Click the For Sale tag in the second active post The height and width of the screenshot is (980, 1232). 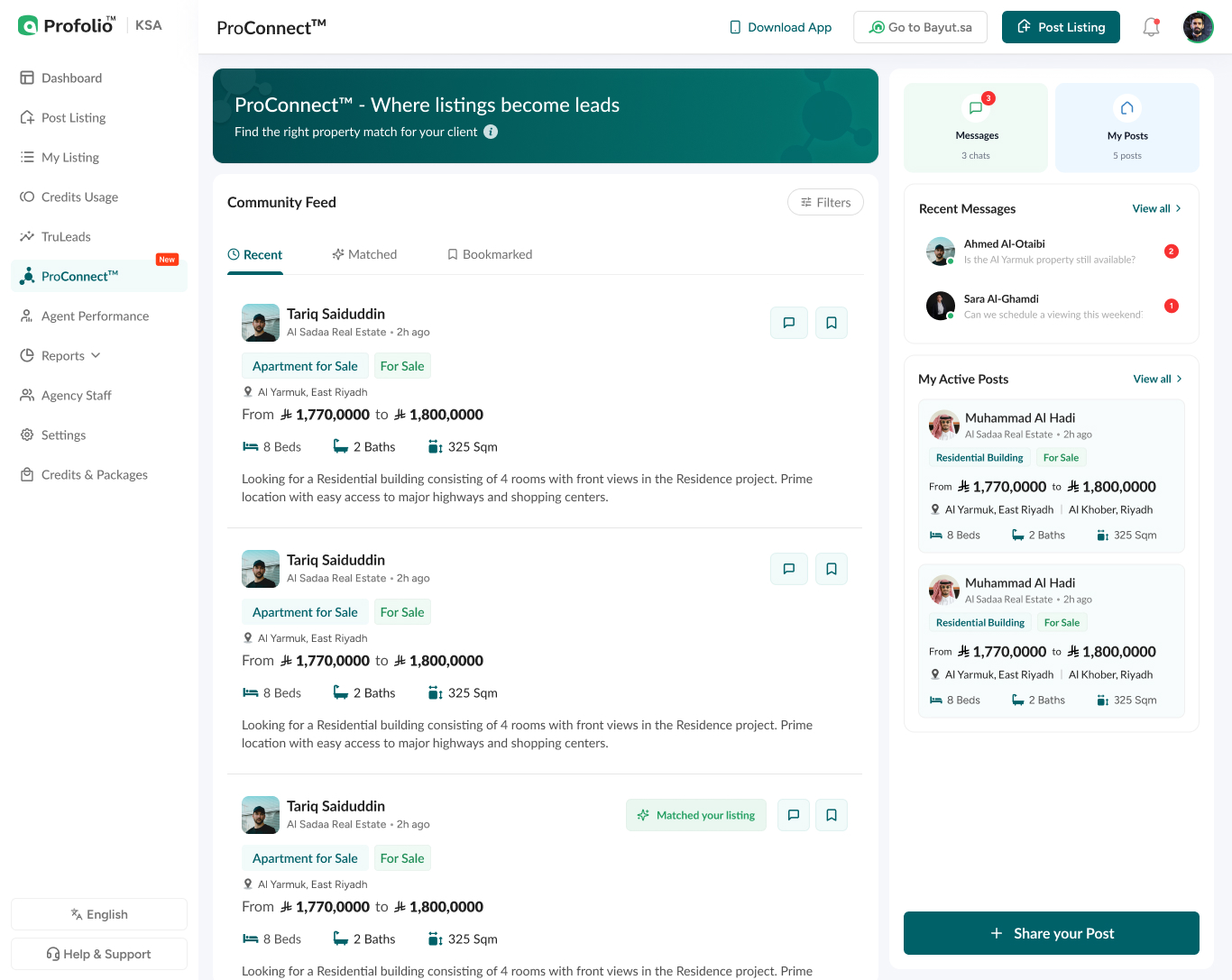coord(1062,623)
